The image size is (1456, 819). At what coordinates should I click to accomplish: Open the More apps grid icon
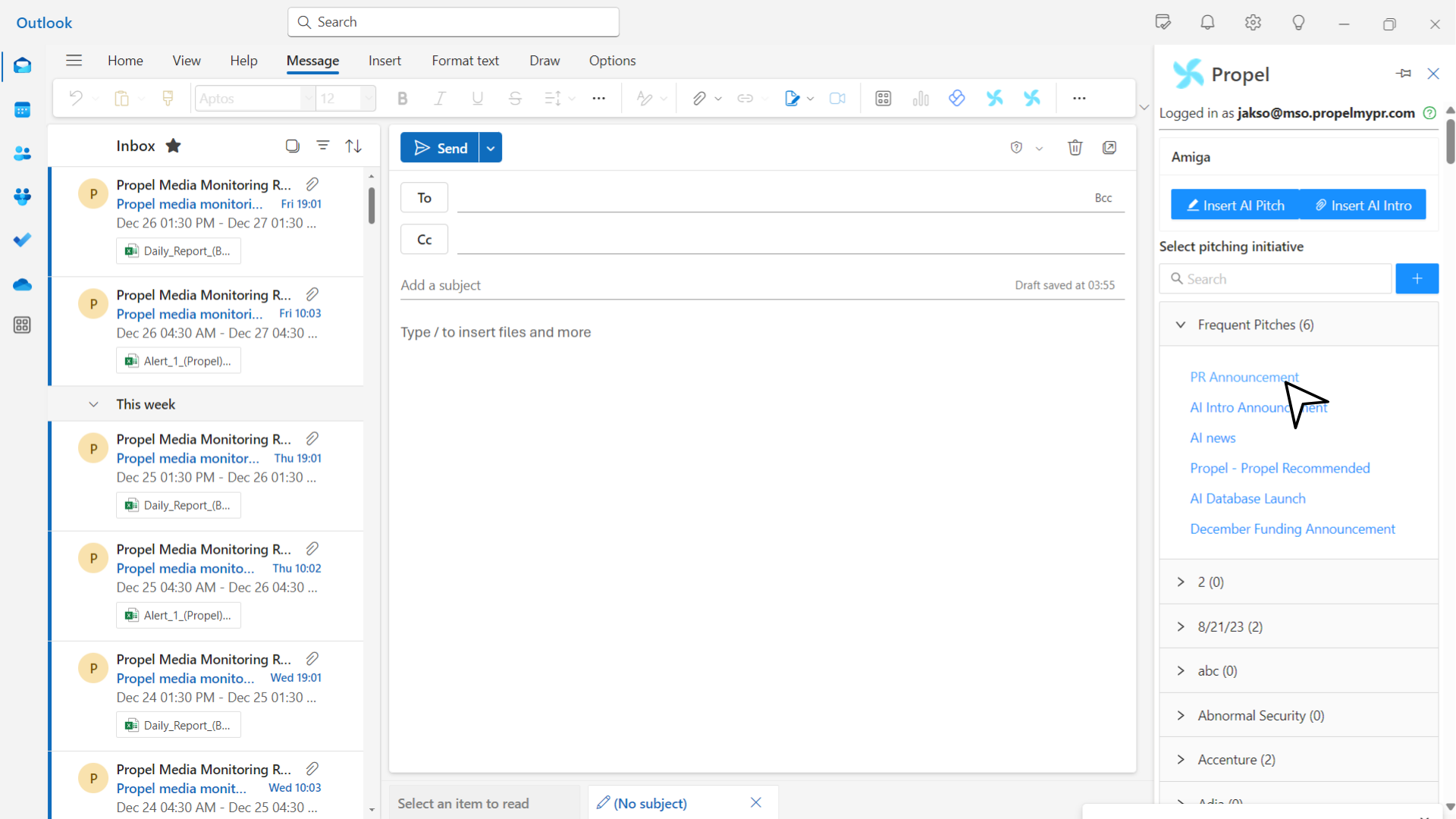pyautogui.click(x=22, y=325)
